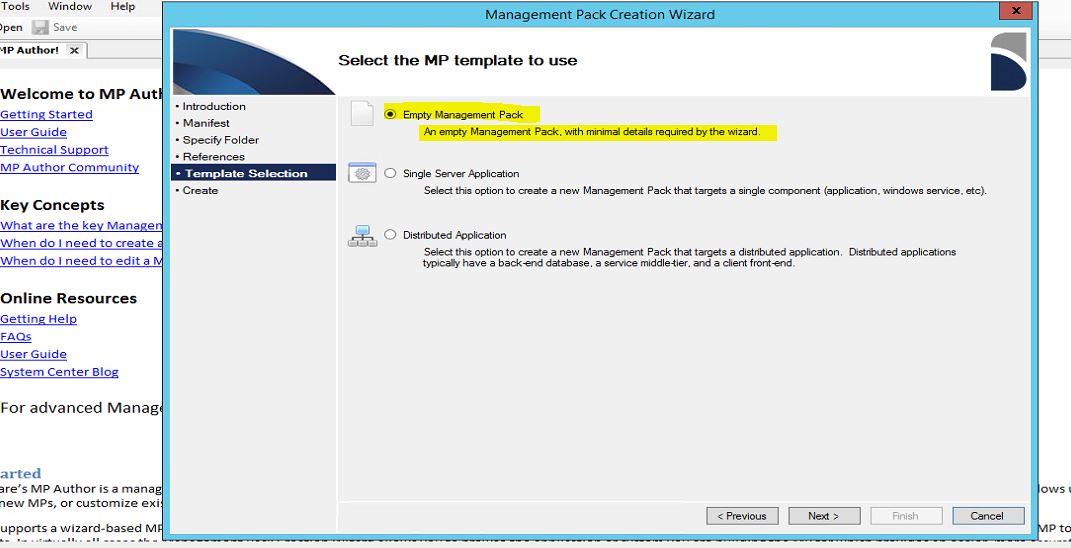Close the MP Author! tab via its X
The width and height of the screenshot is (1071, 548).
click(74, 50)
